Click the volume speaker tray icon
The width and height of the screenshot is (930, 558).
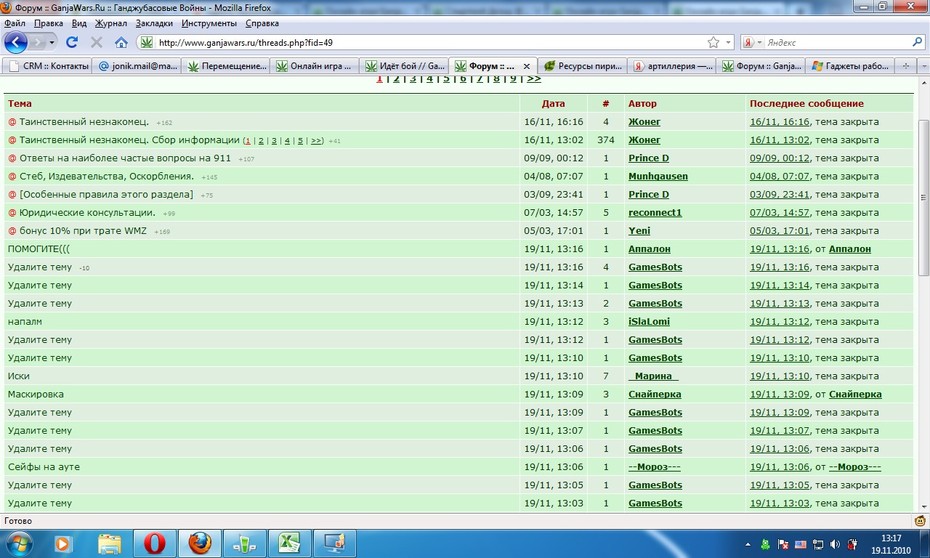[835, 544]
